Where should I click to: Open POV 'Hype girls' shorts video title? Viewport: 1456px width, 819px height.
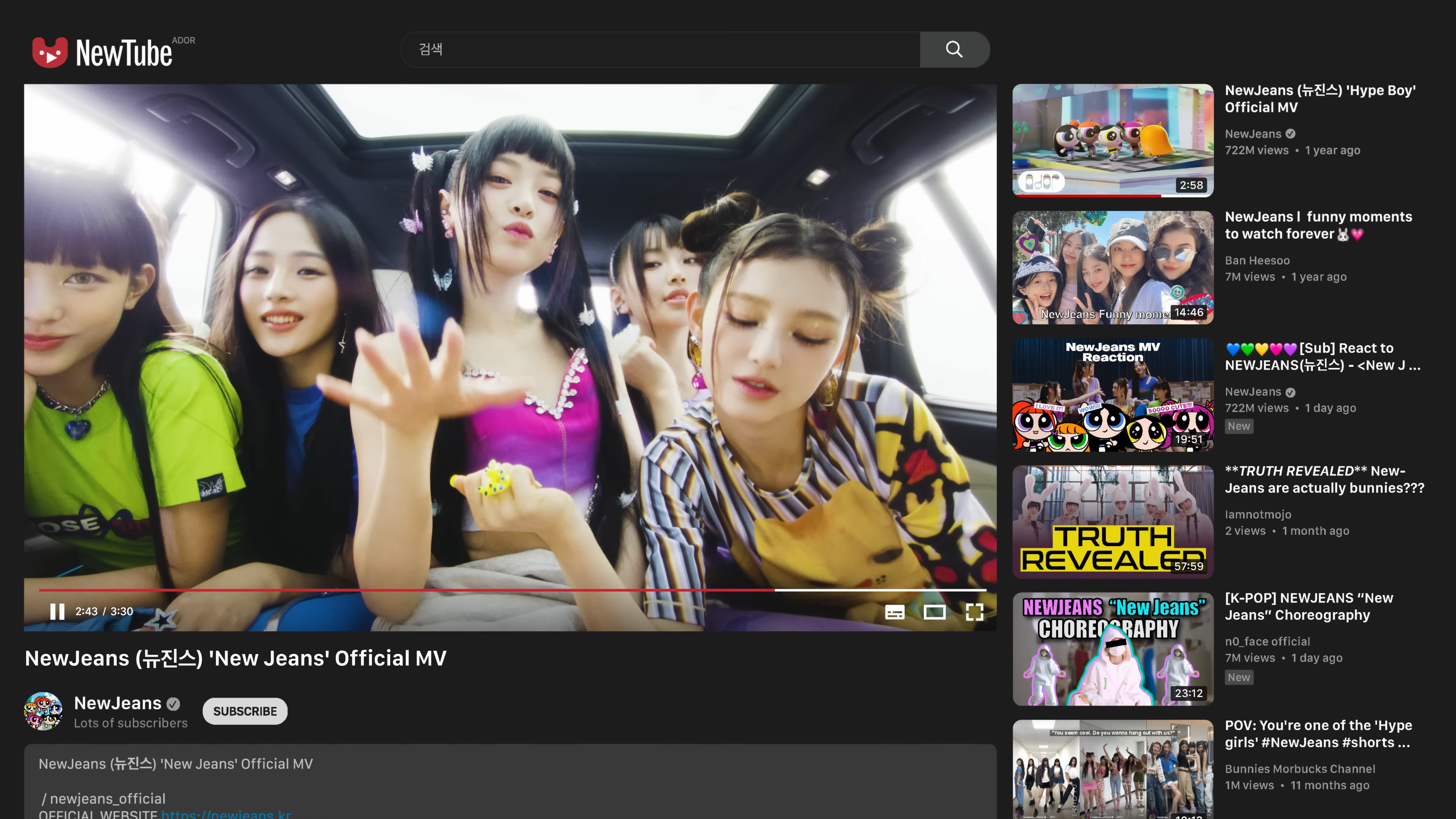(1318, 734)
